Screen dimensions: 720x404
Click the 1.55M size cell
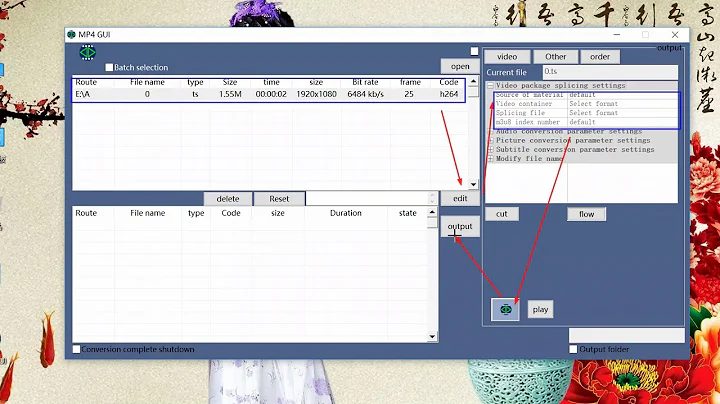pyautogui.click(x=230, y=94)
